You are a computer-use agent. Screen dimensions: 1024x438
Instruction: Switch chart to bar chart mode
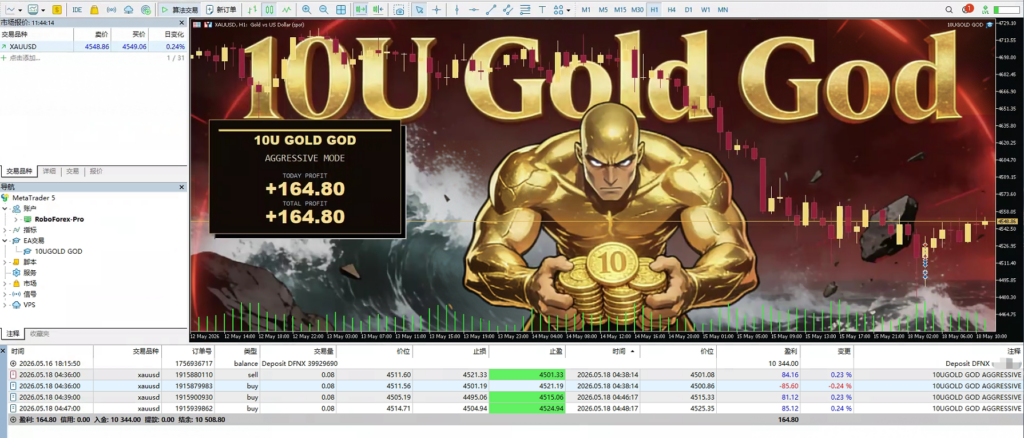click(x=253, y=10)
